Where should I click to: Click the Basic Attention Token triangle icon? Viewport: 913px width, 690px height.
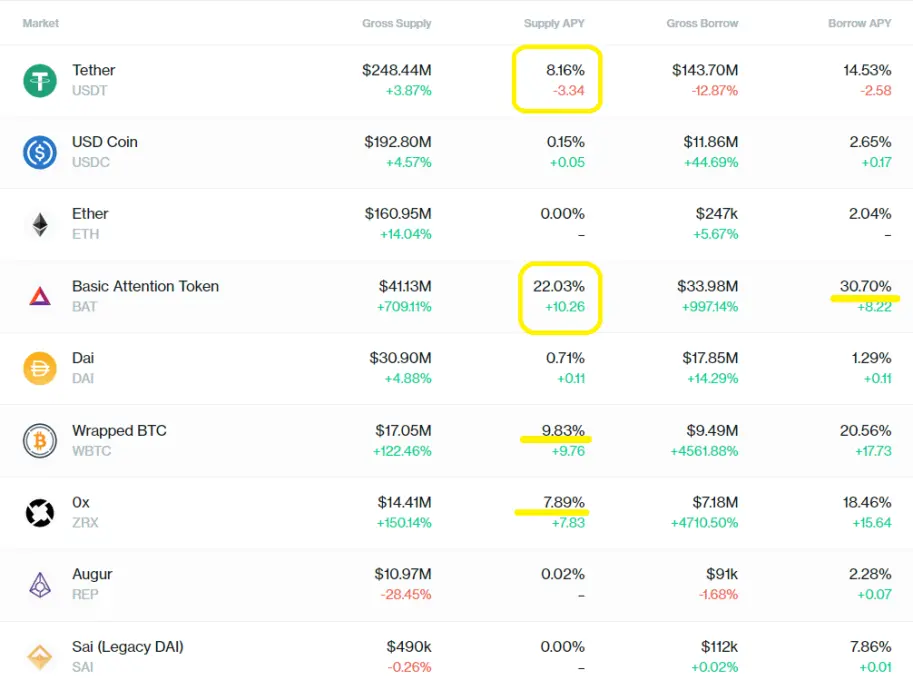click(x=40, y=296)
